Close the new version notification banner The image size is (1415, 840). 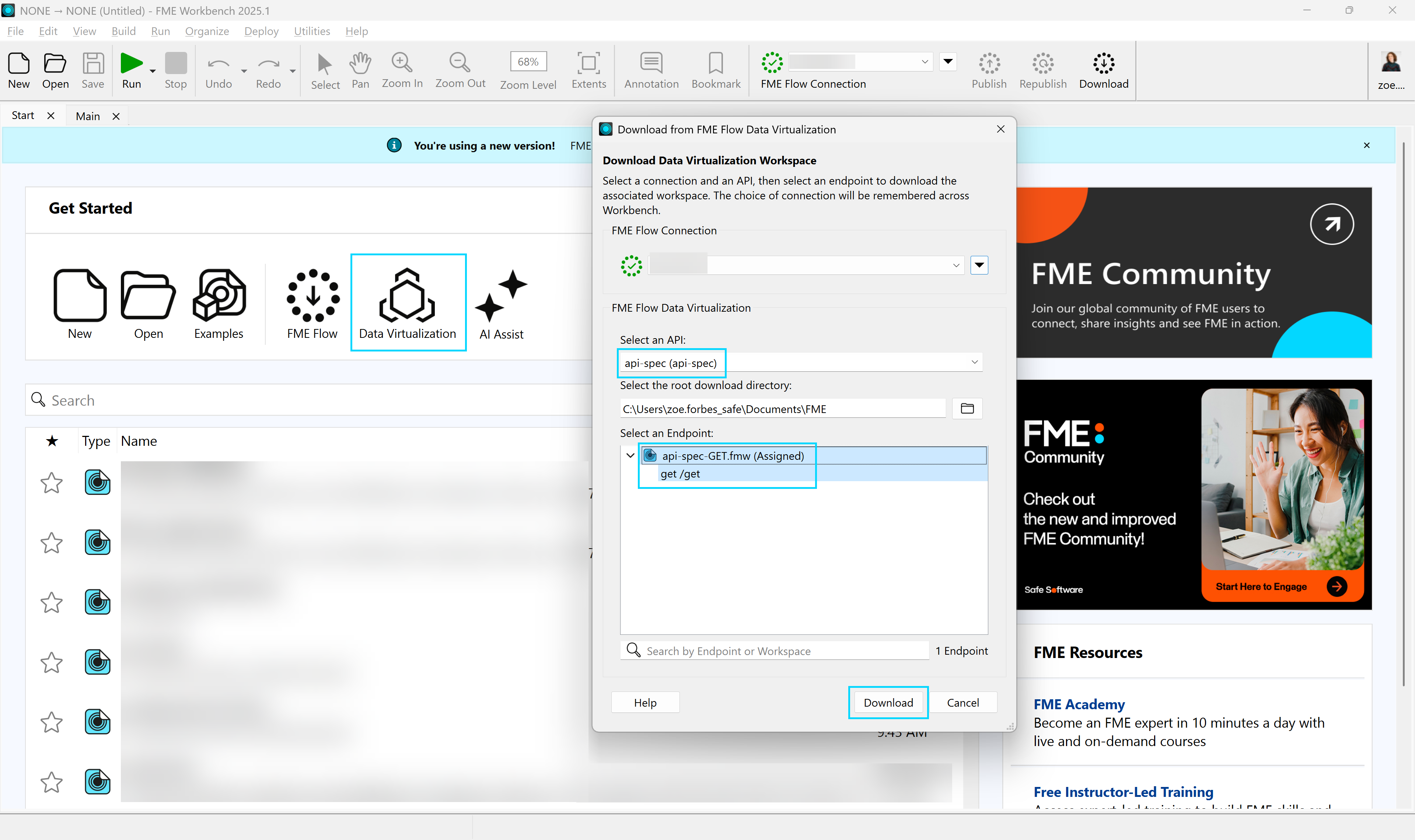(x=1367, y=146)
